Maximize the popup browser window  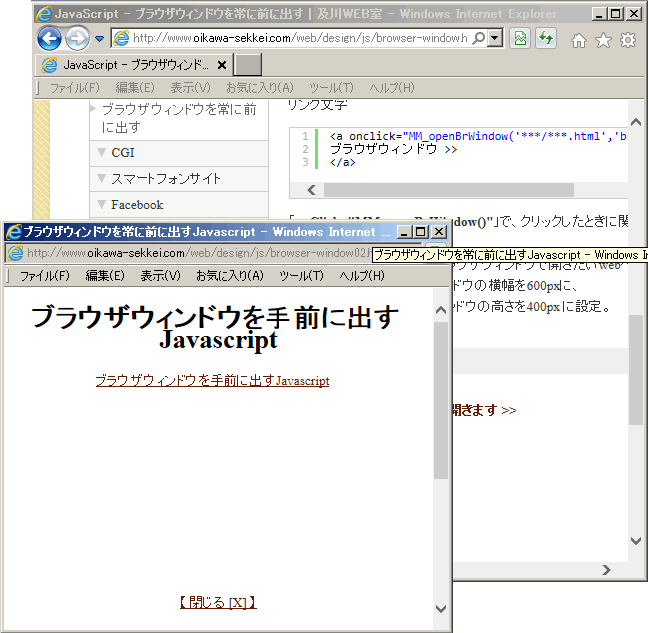(421, 232)
